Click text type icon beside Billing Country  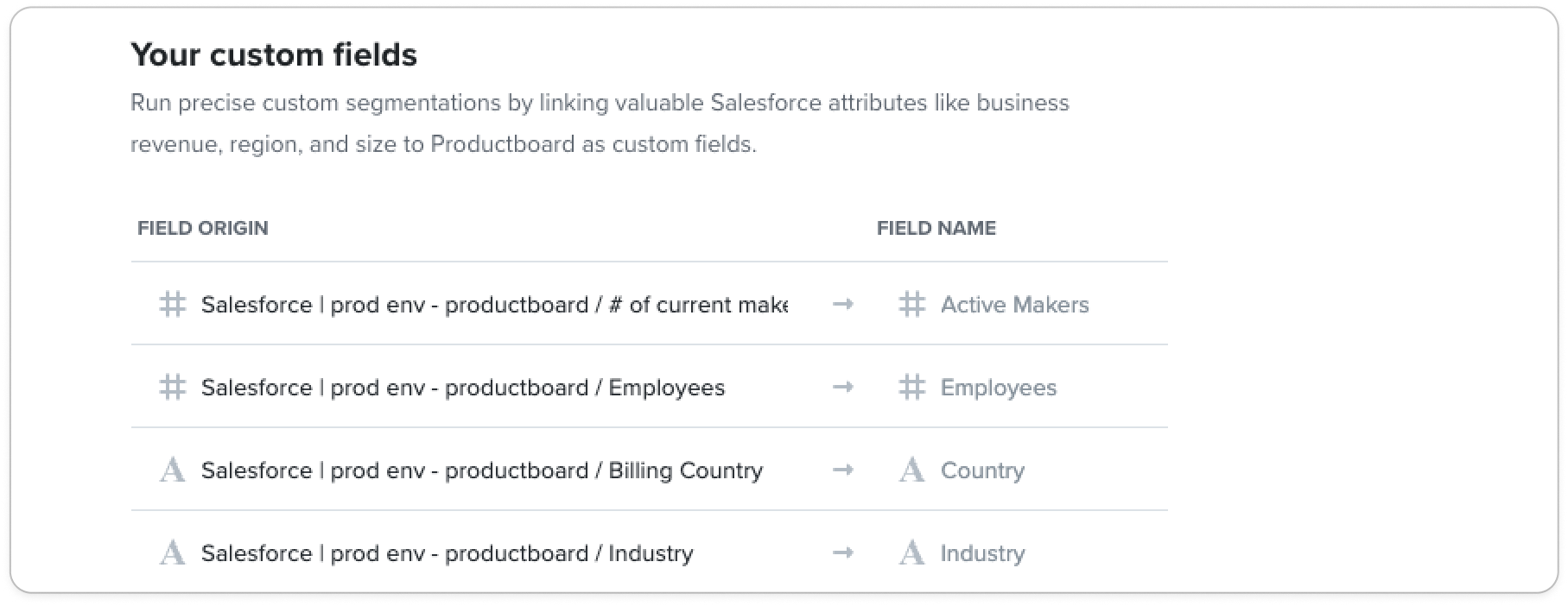coord(173,470)
